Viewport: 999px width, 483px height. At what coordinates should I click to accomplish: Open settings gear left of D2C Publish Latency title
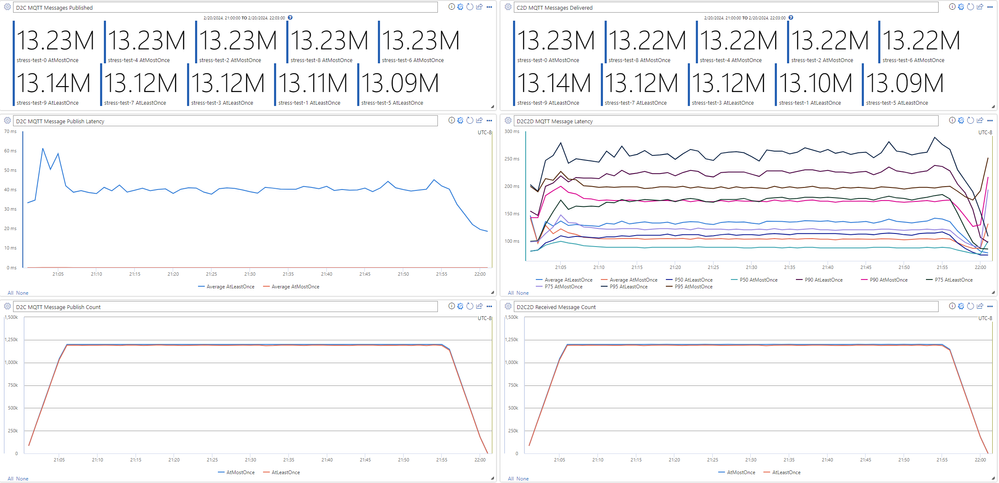(x=8, y=120)
